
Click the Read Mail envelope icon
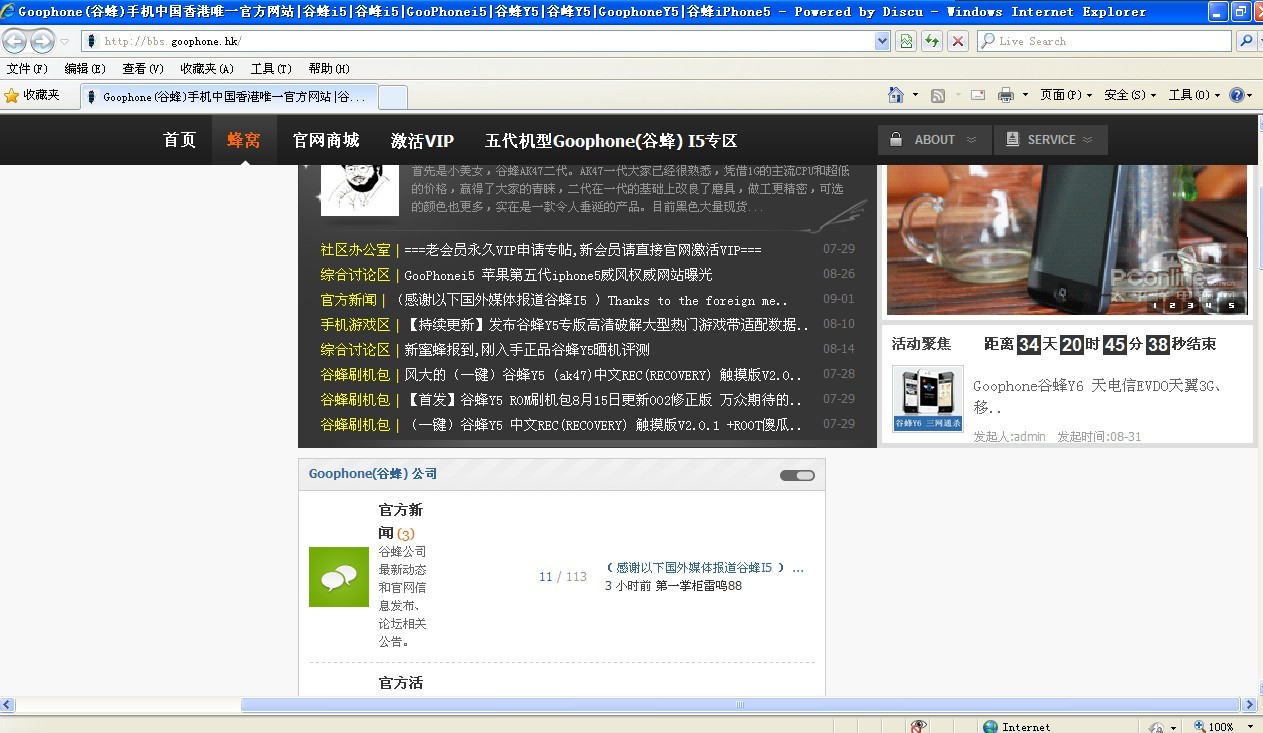[x=978, y=95]
